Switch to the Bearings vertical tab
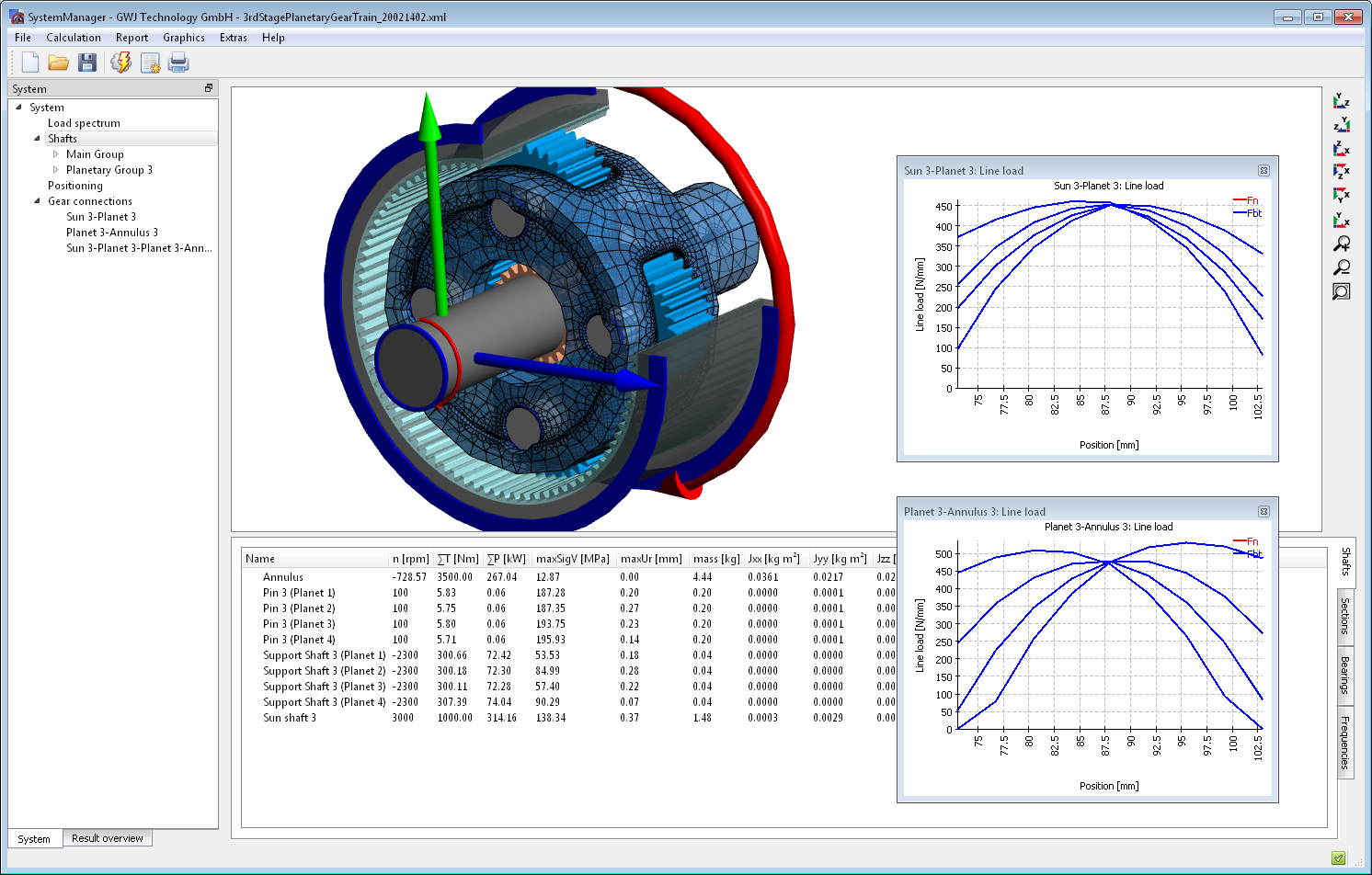Viewport: 1372px width, 875px height. pyautogui.click(x=1345, y=675)
